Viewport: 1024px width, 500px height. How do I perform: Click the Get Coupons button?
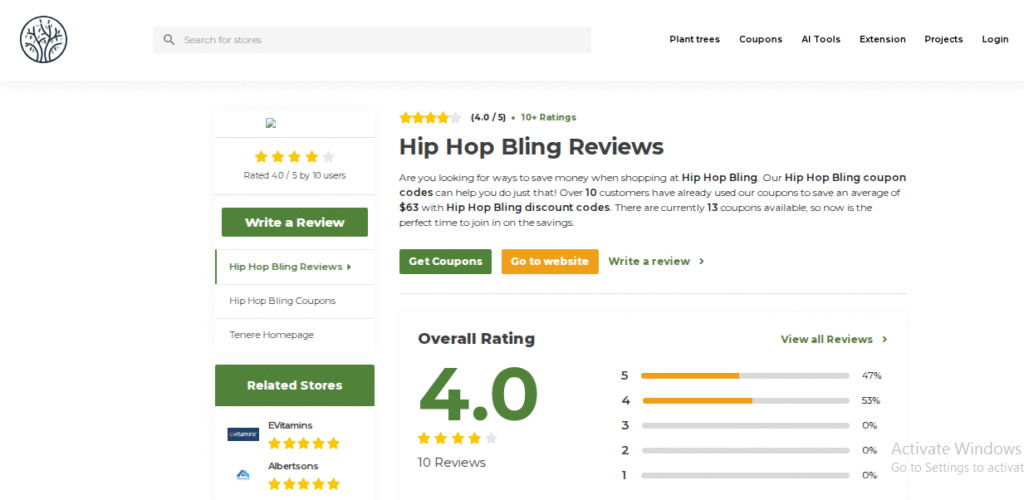coord(445,261)
